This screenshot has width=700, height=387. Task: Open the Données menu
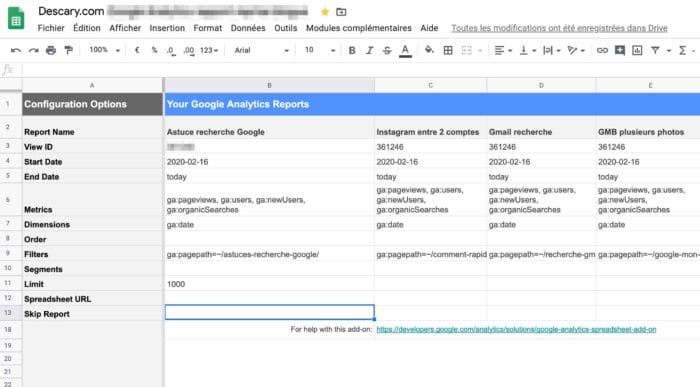[248, 28]
